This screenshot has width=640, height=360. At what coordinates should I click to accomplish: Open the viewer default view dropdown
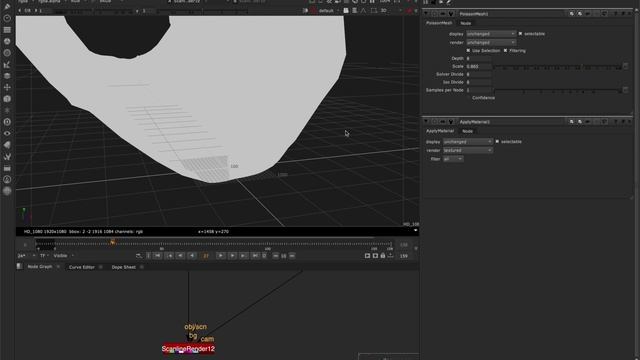click(x=329, y=11)
